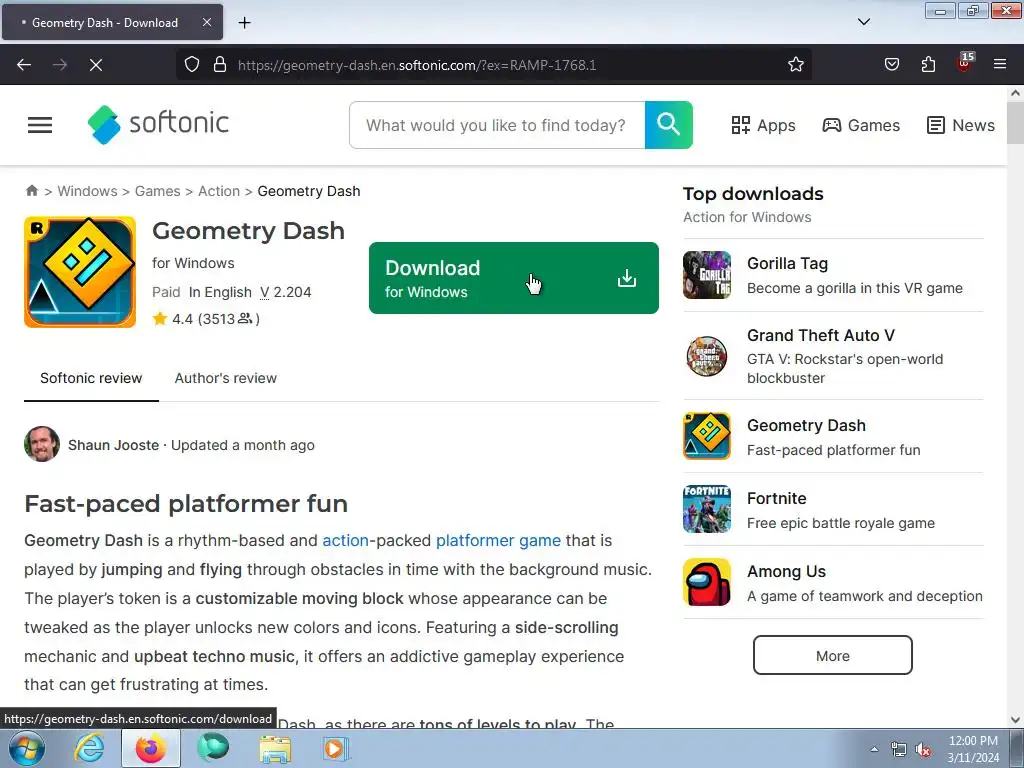Open the Games section
The image size is (1024, 768).
[x=861, y=125]
